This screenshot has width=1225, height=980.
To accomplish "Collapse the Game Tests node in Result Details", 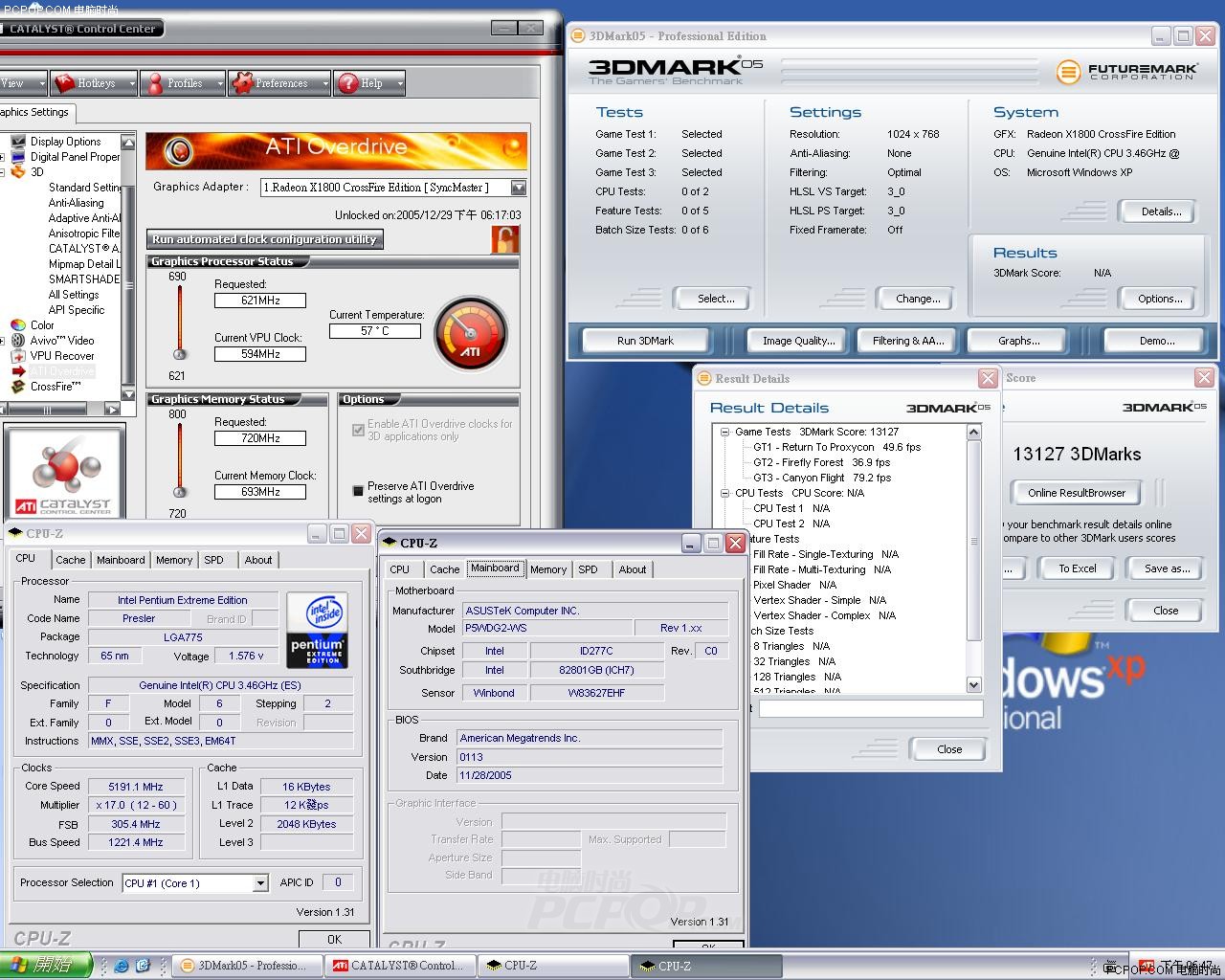I will [x=725, y=432].
